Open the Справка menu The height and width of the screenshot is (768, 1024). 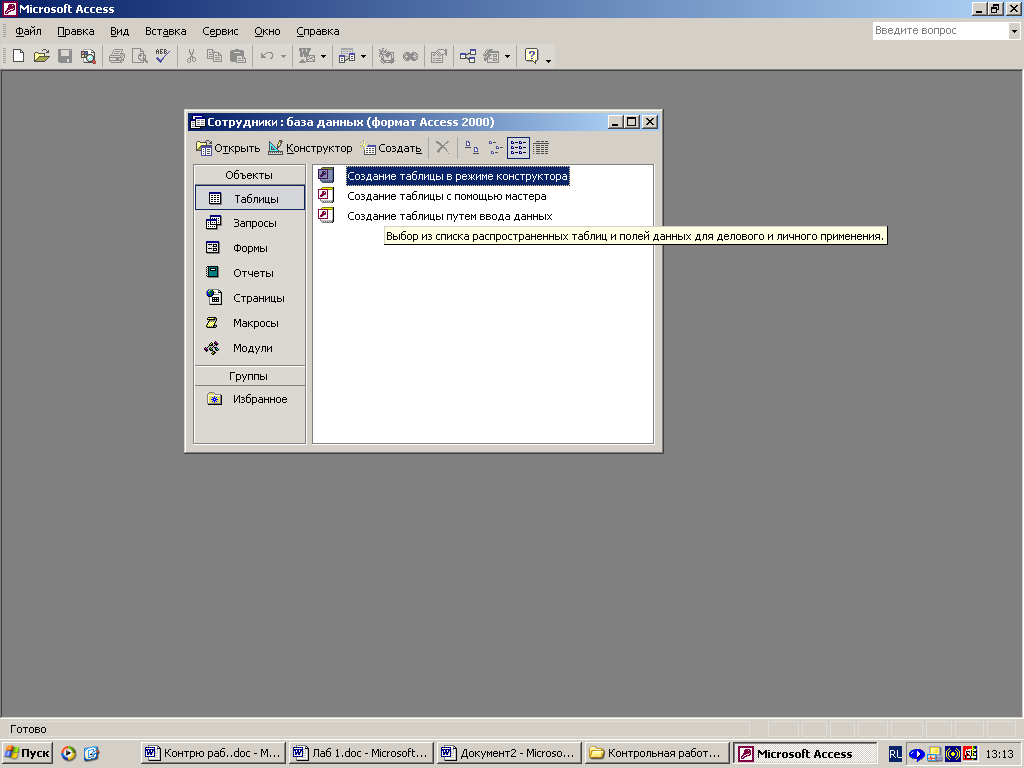pos(317,31)
